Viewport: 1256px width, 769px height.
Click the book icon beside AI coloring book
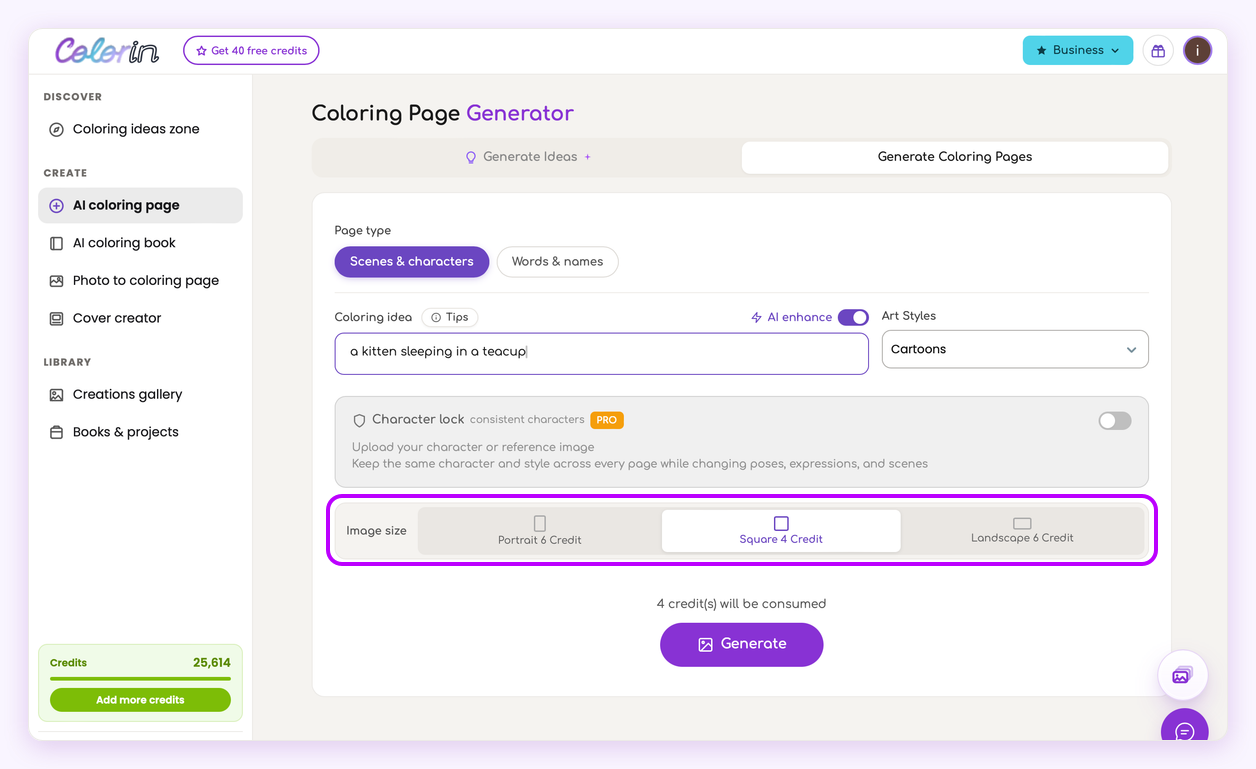pos(57,243)
